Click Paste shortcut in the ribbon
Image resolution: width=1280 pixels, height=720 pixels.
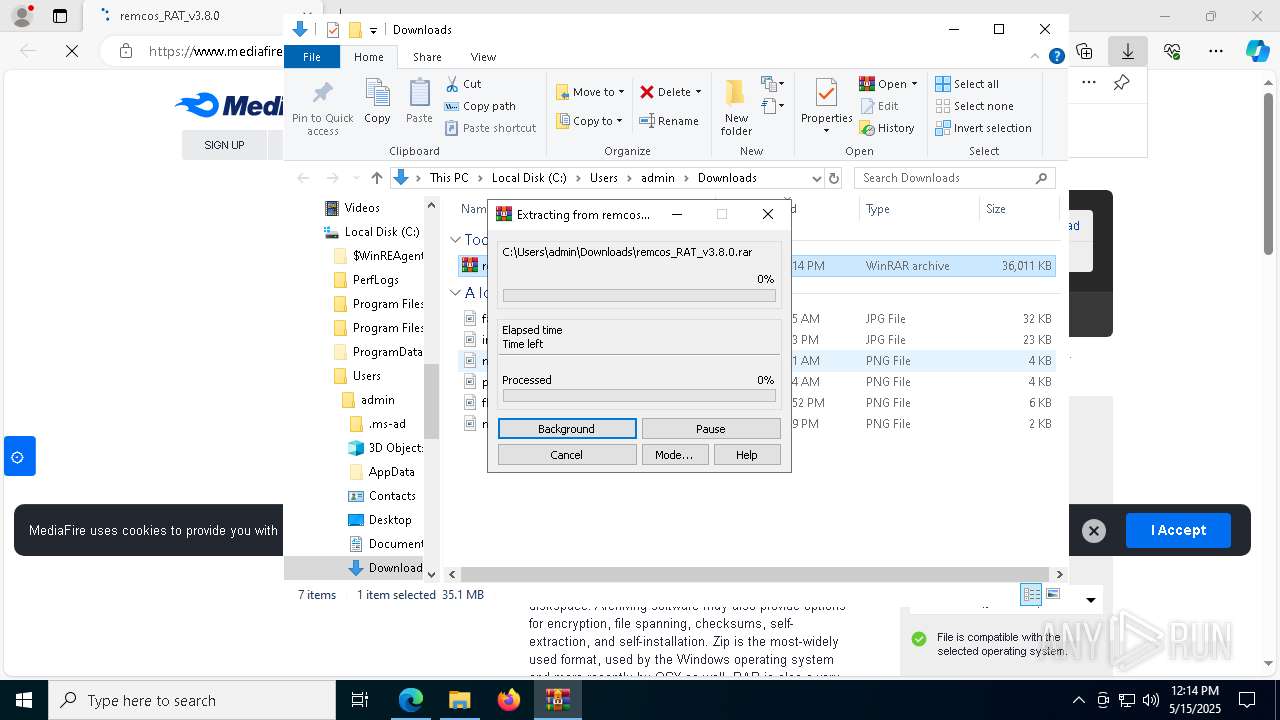490,128
